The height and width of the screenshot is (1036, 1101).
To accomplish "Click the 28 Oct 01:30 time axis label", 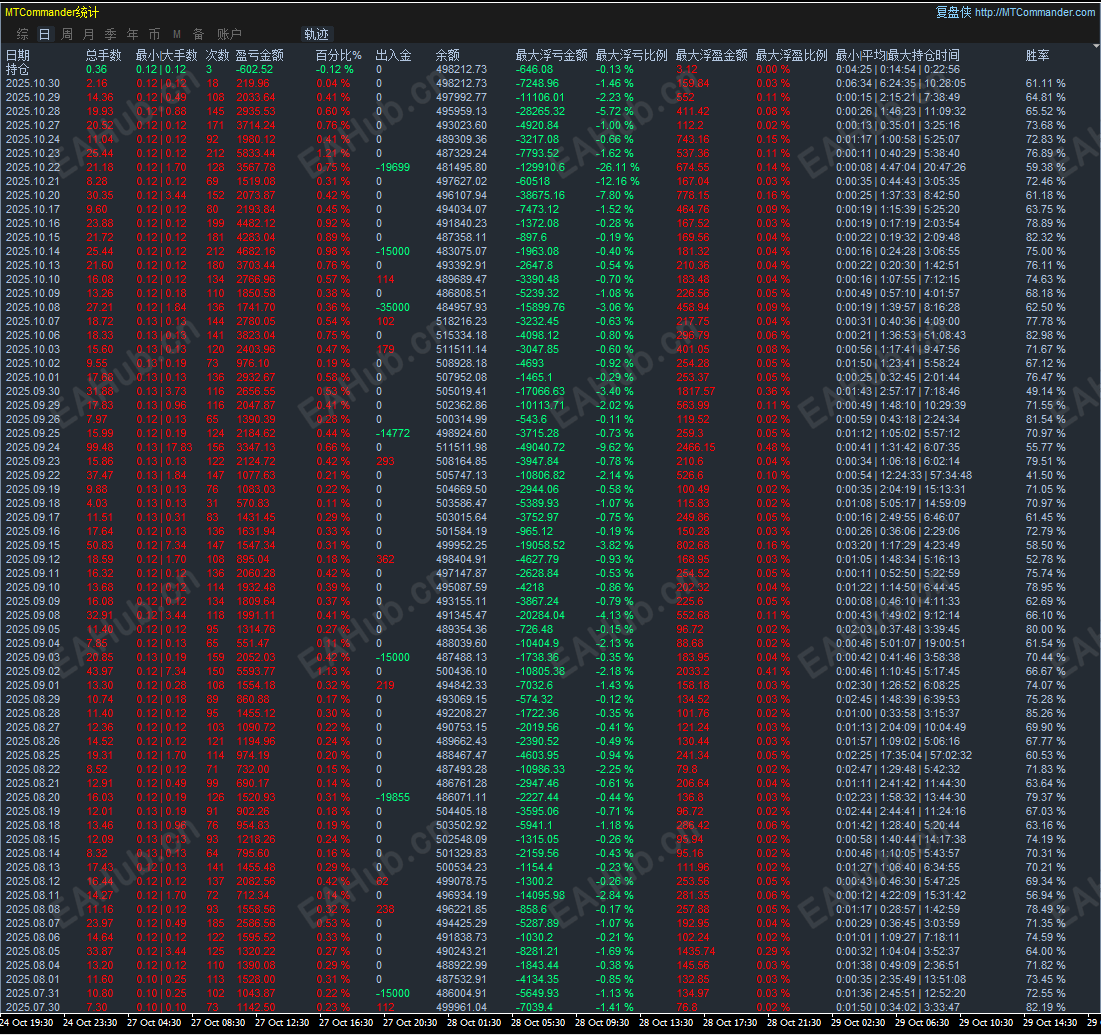I will 474,1023.
